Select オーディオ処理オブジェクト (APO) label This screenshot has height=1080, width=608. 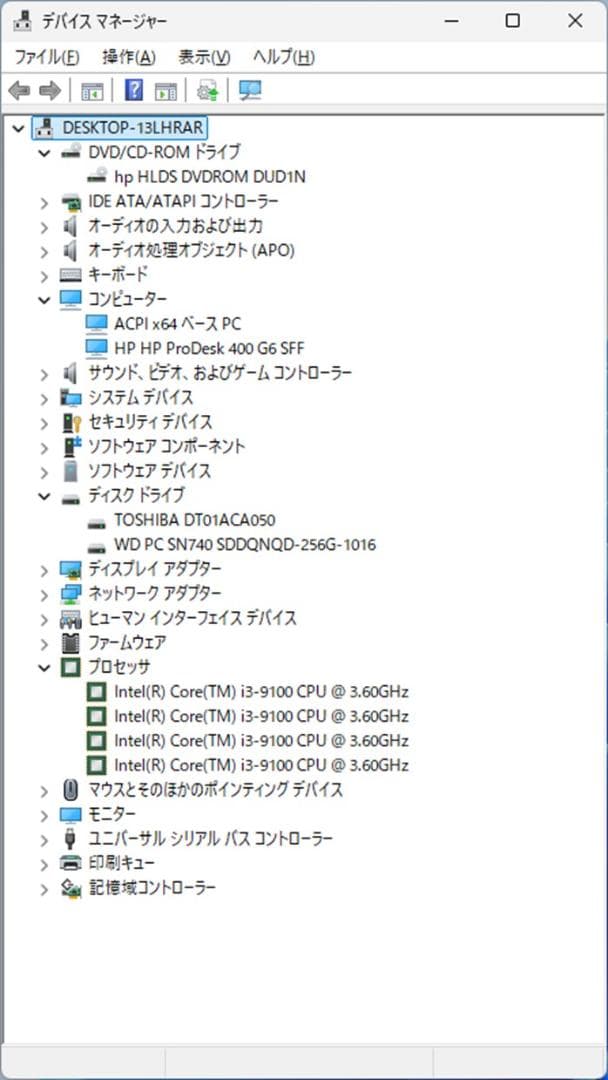191,250
